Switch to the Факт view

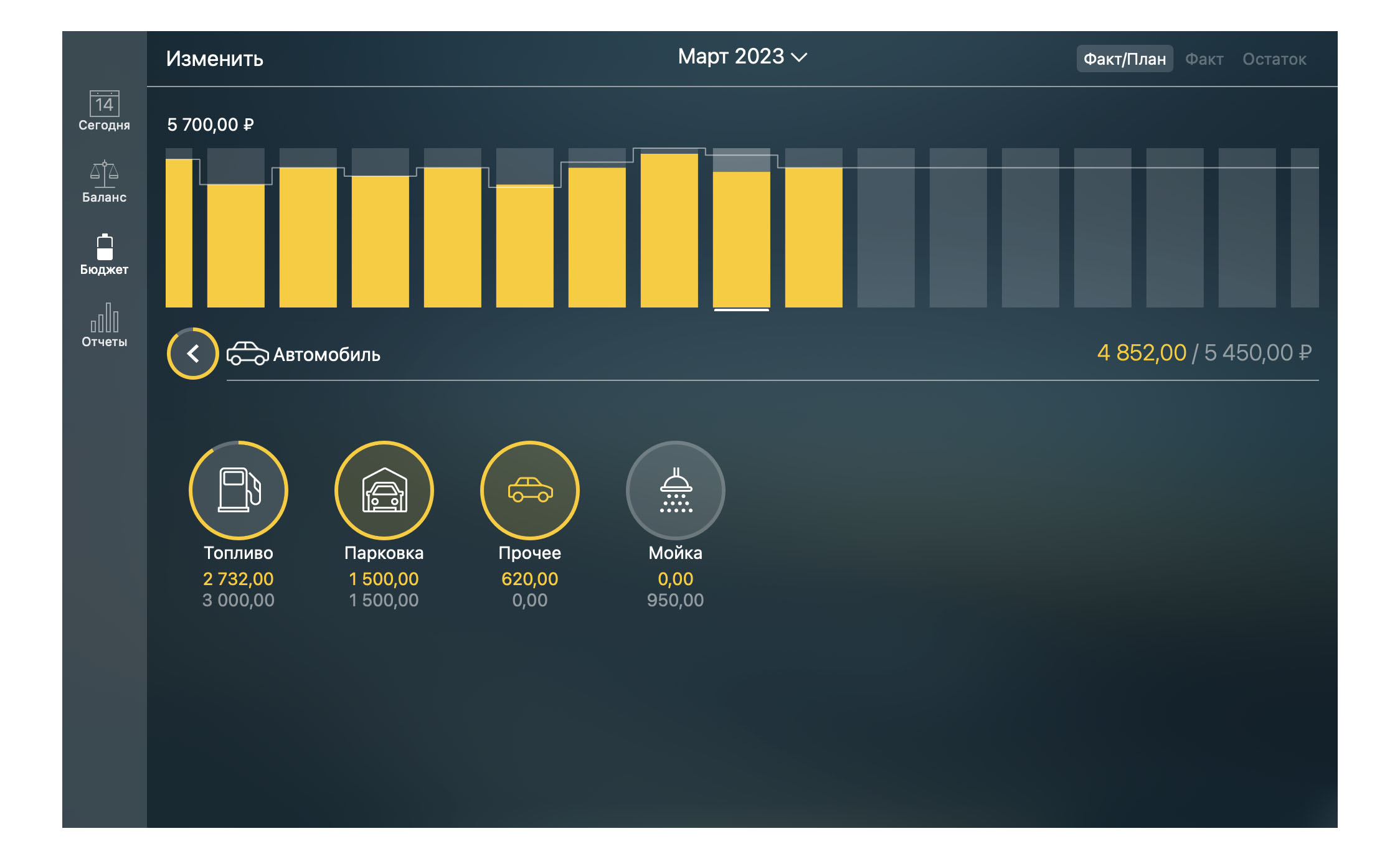click(x=1204, y=59)
